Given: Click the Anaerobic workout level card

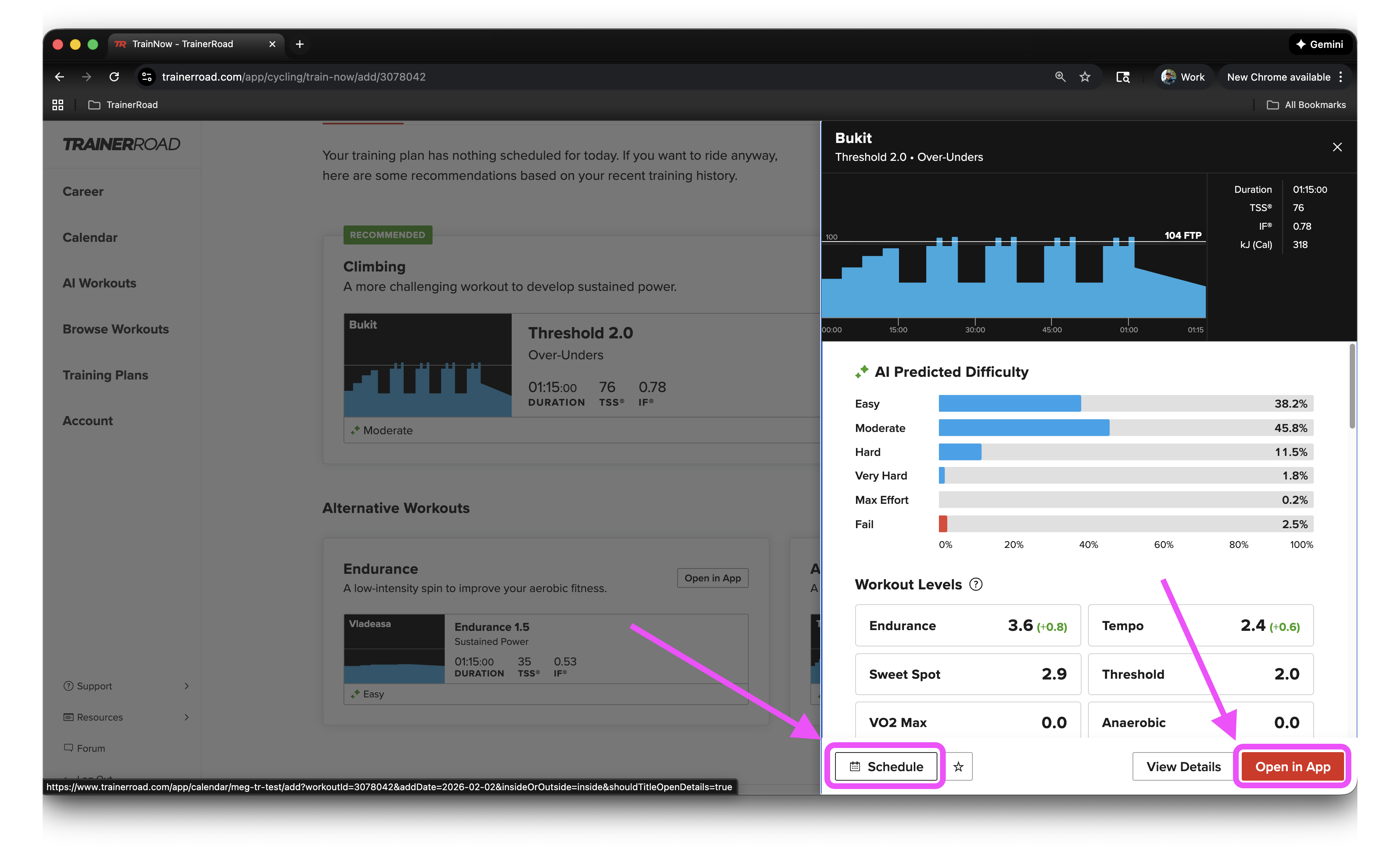Looking at the screenshot, I should [x=1201, y=720].
